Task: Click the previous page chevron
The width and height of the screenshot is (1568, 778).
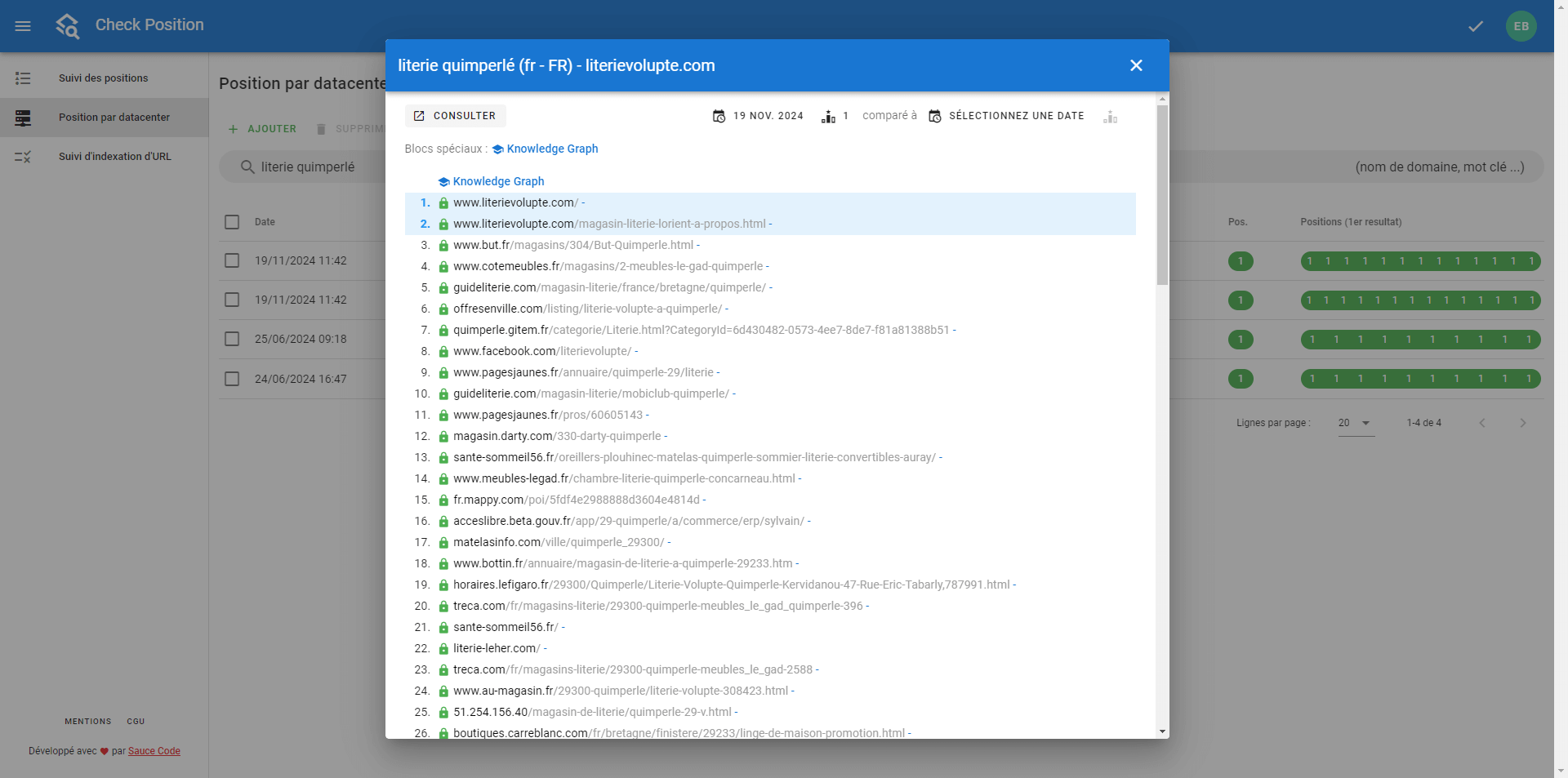Action: [1482, 423]
